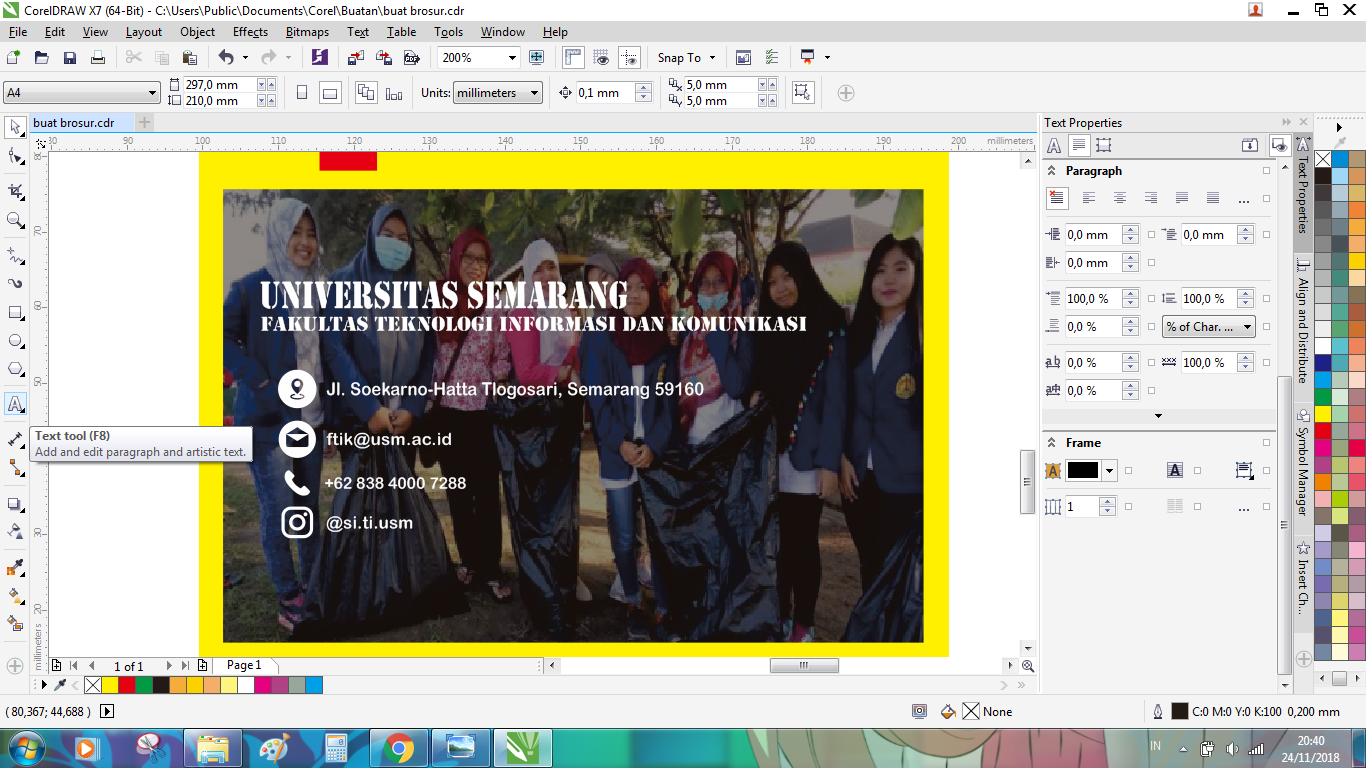Screen dimensions: 1366x768
Task: Toggle Show Grid button
Action: coord(601,58)
